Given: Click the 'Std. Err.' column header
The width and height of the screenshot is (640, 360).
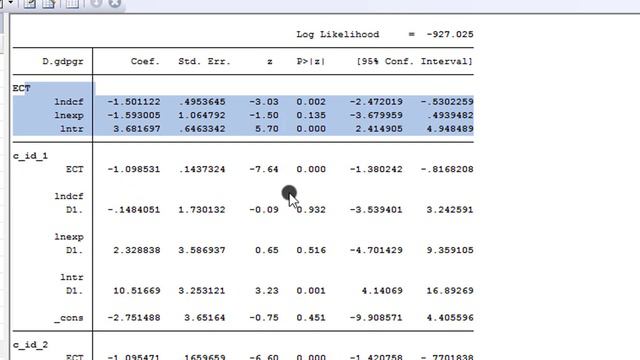Looking at the screenshot, I should pos(204,62).
